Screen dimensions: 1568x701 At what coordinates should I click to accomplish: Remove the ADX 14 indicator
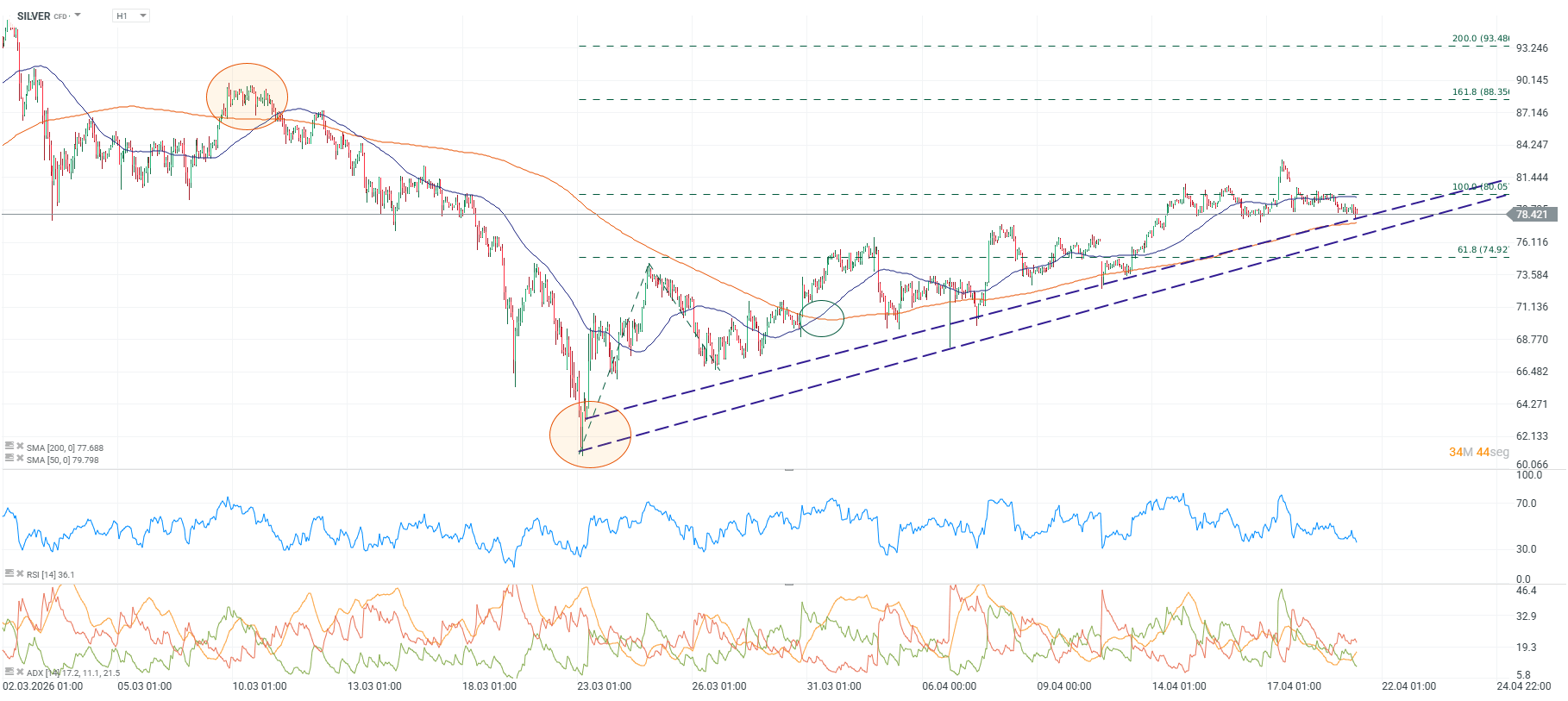point(20,672)
